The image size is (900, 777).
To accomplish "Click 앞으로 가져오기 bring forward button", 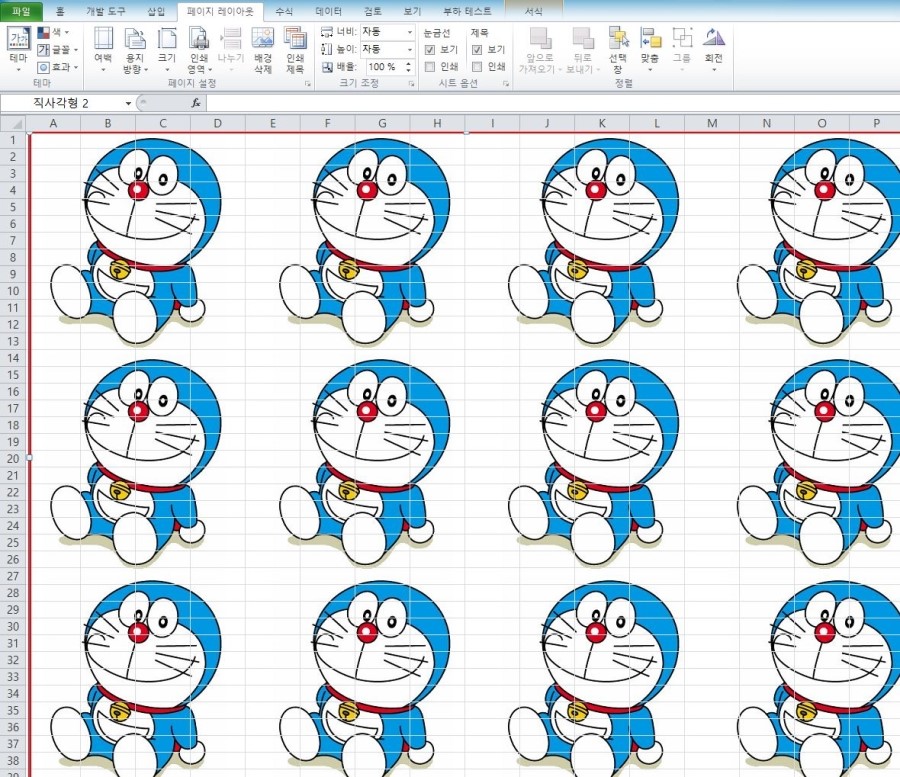I will click(540, 50).
